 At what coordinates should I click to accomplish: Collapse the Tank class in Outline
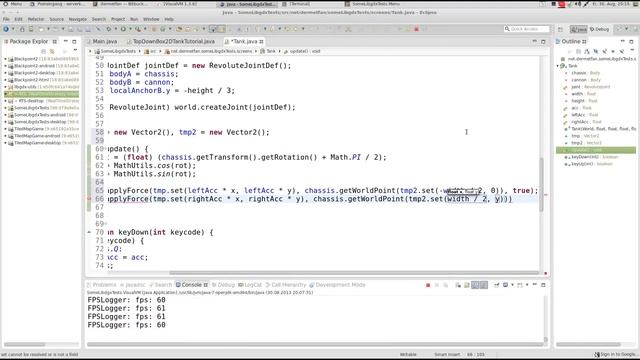coord(558,66)
